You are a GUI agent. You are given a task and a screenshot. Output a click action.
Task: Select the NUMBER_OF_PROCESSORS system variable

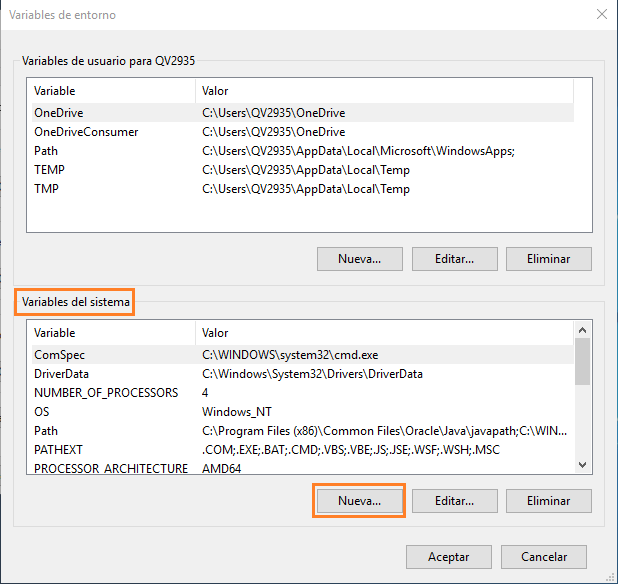point(106,393)
